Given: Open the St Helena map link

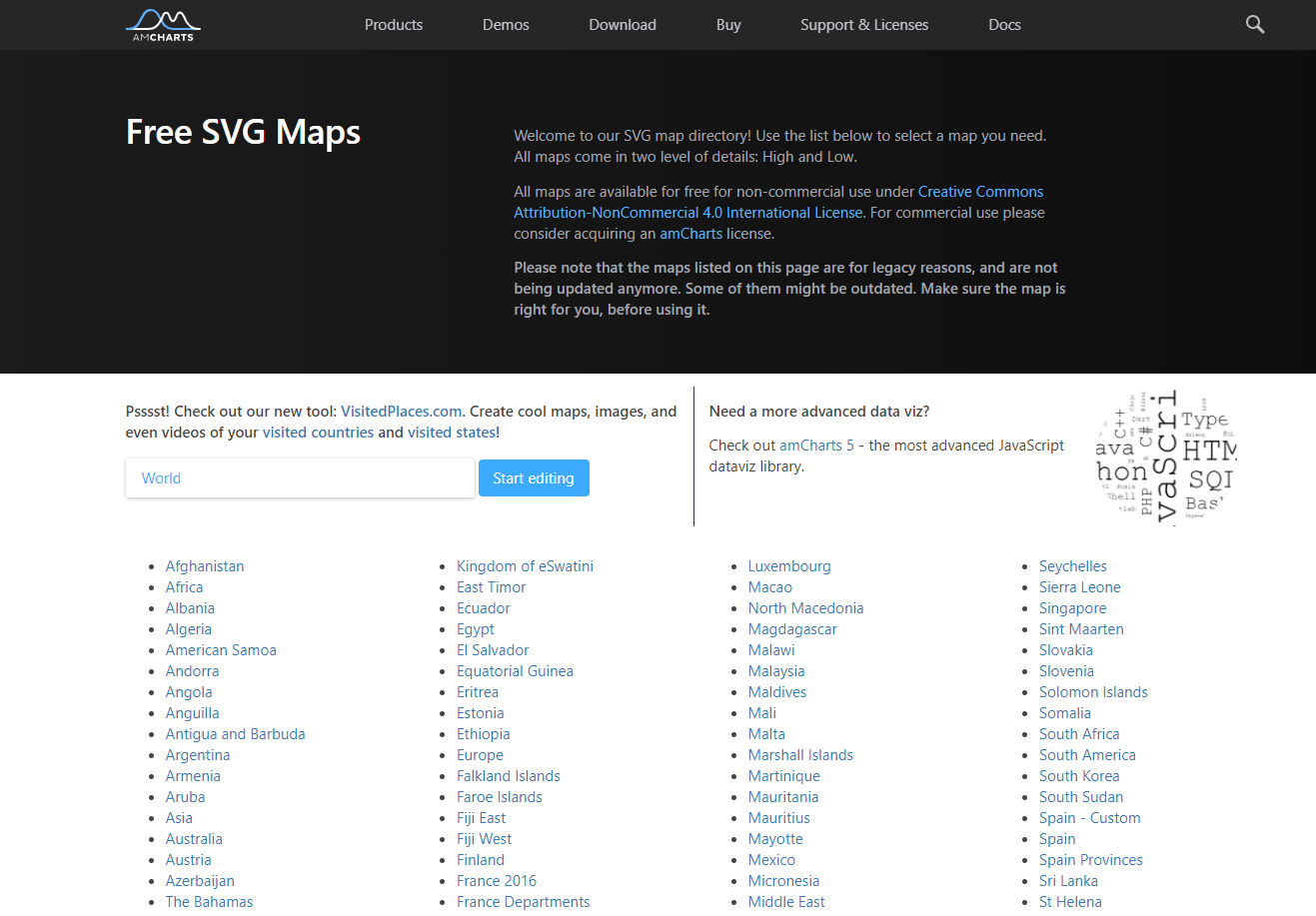Looking at the screenshot, I should tap(1070, 902).
